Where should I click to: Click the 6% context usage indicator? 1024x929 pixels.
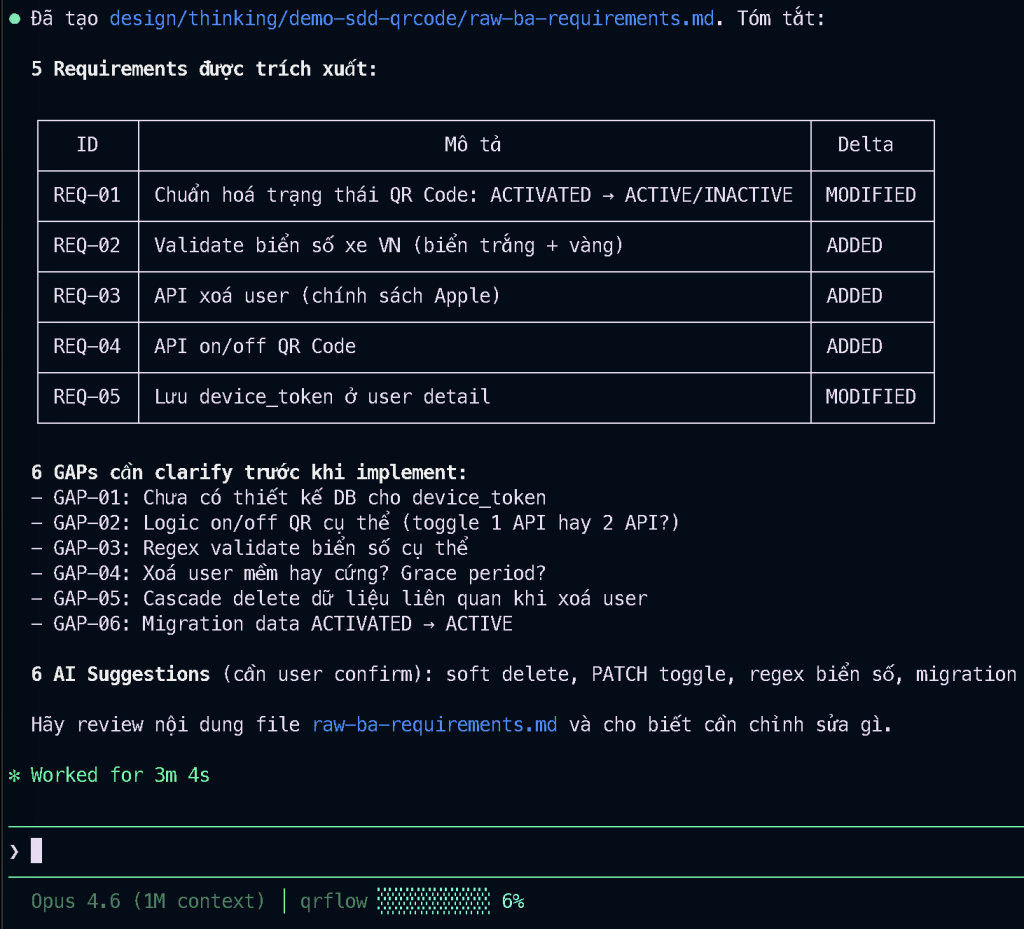pos(513,901)
